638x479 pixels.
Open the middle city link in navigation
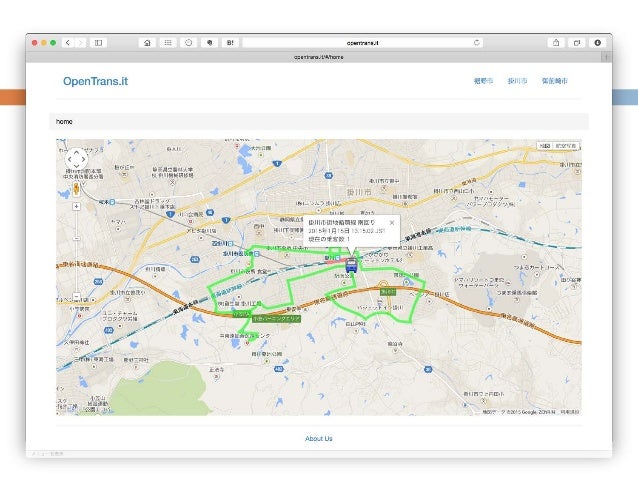tap(517, 81)
